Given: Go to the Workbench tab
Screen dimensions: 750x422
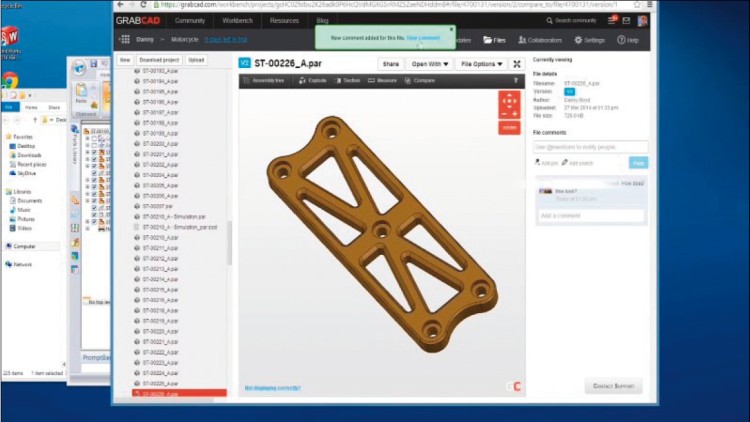Looking at the screenshot, I should (x=238, y=19).
